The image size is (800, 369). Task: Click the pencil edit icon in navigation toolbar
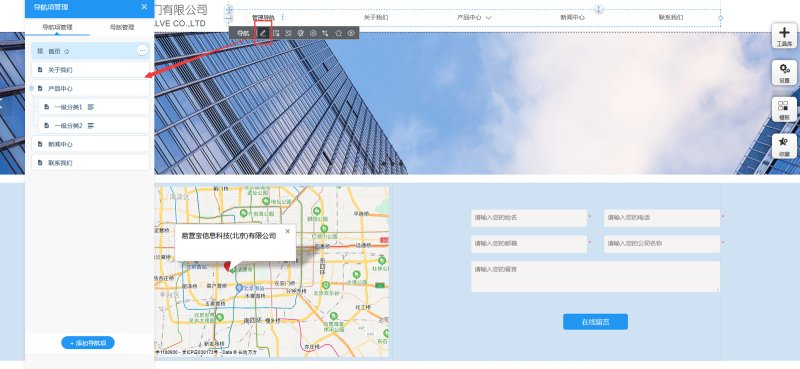tap(263, 33)
